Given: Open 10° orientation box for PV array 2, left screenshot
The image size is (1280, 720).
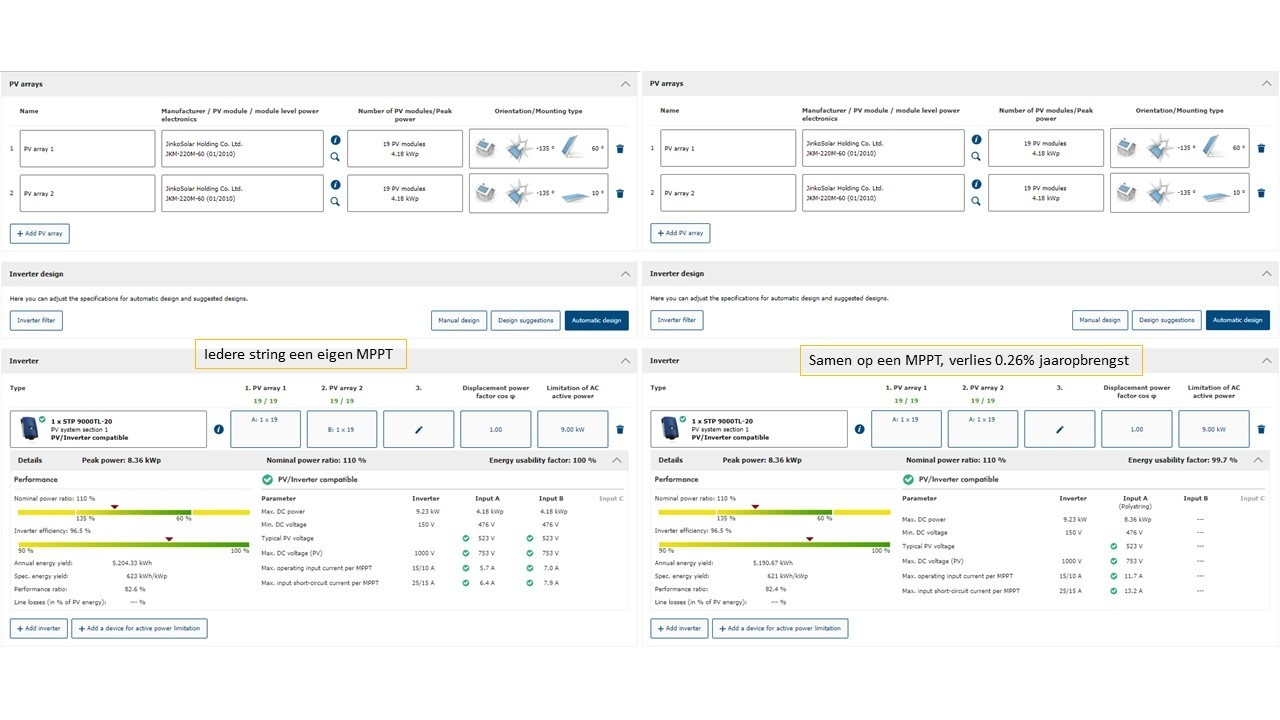Looking at the screenshot, I should (539, 193).
